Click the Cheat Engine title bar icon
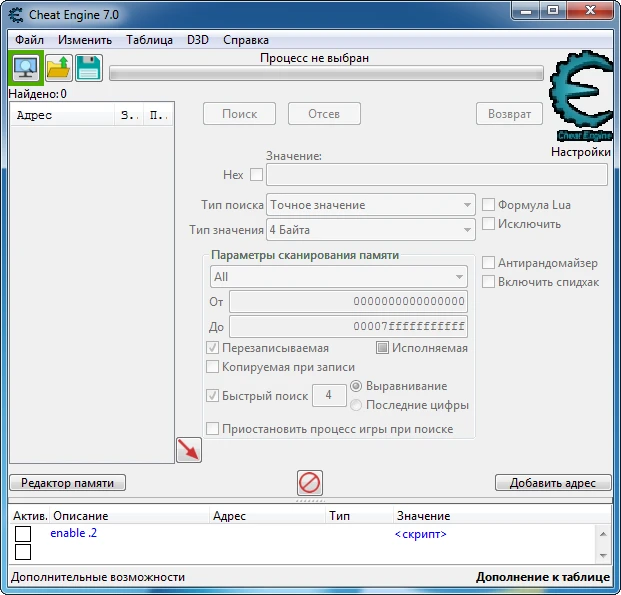 point(16,15)
